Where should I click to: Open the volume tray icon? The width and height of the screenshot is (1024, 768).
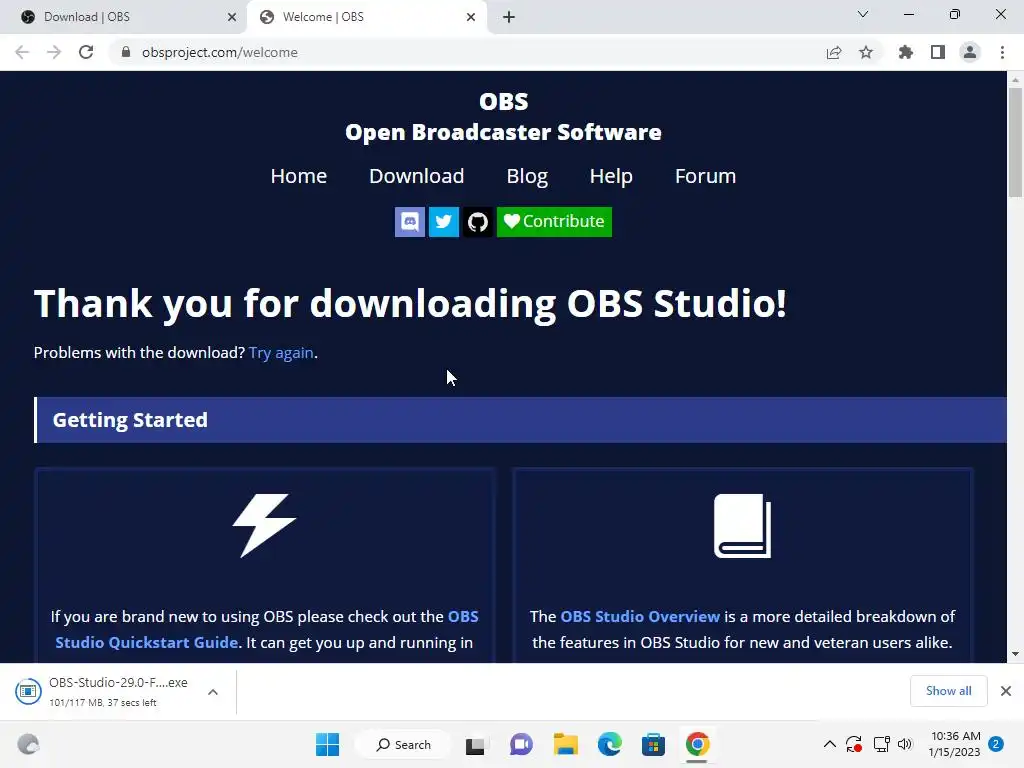tap(905, 744)
